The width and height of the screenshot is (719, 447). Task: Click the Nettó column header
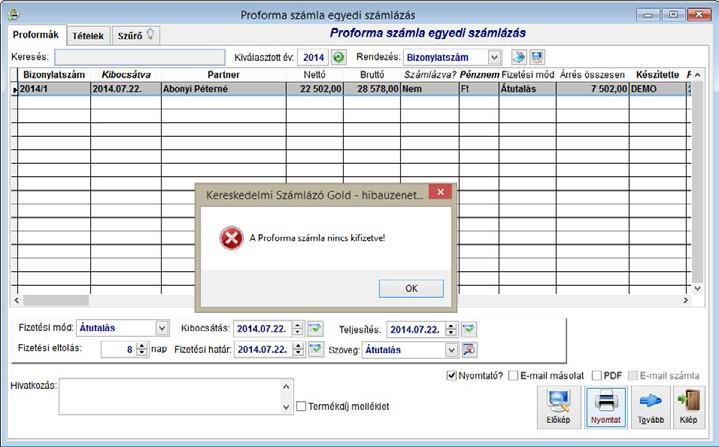[x=315, y=75]
